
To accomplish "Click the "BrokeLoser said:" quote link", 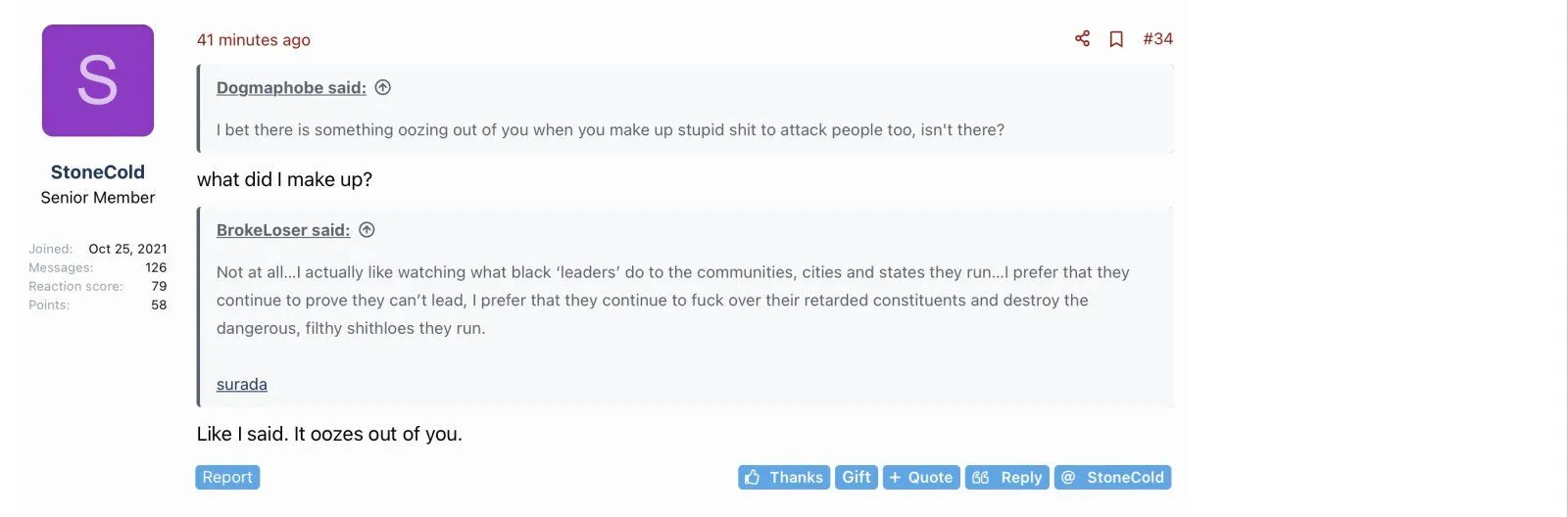I will [282, 230].
